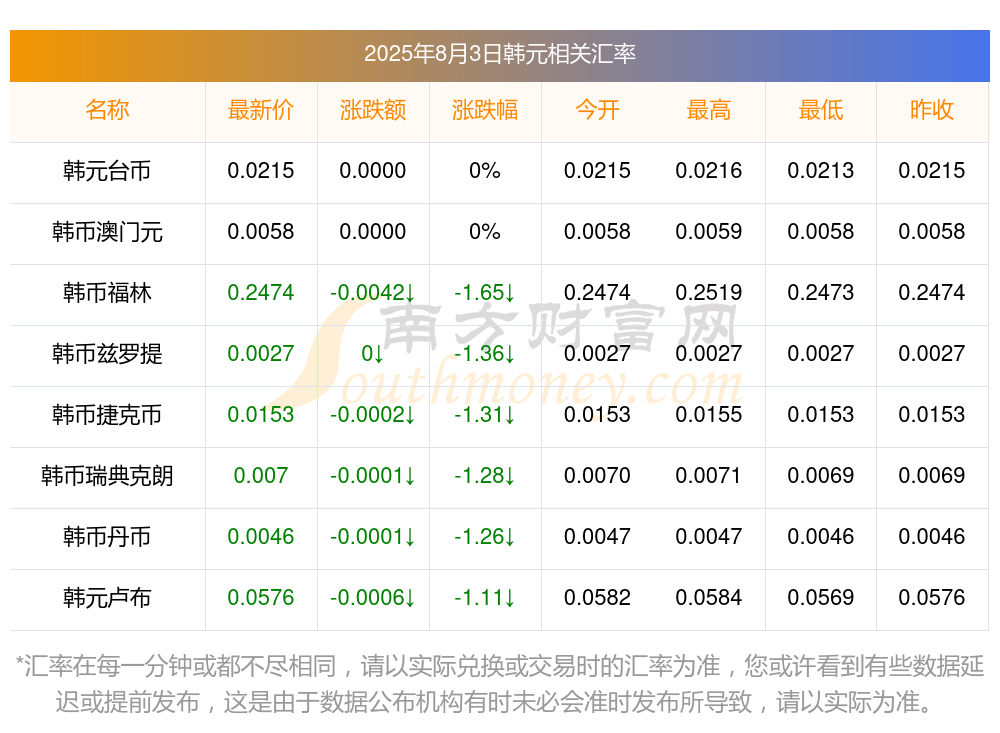This screenshot has height=733, width=1000.
Task: Click 韩币兹罗提 latest price 0.0027
Action: (261, 353)
